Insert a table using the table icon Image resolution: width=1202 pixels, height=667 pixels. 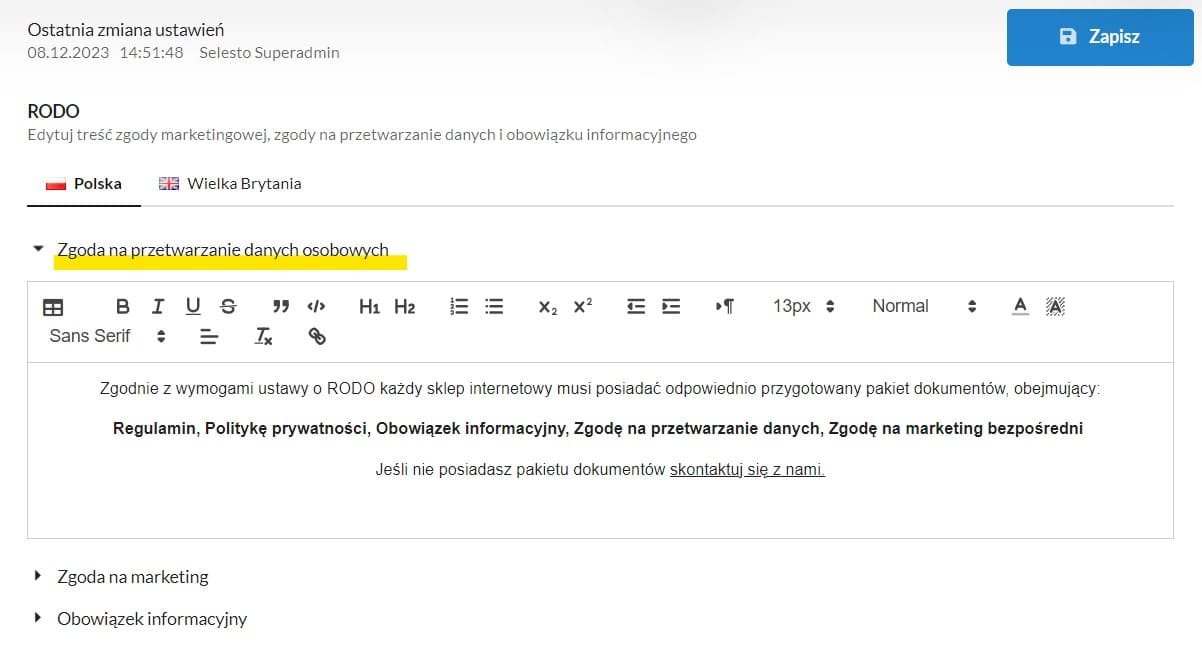[x=52, y=307]
